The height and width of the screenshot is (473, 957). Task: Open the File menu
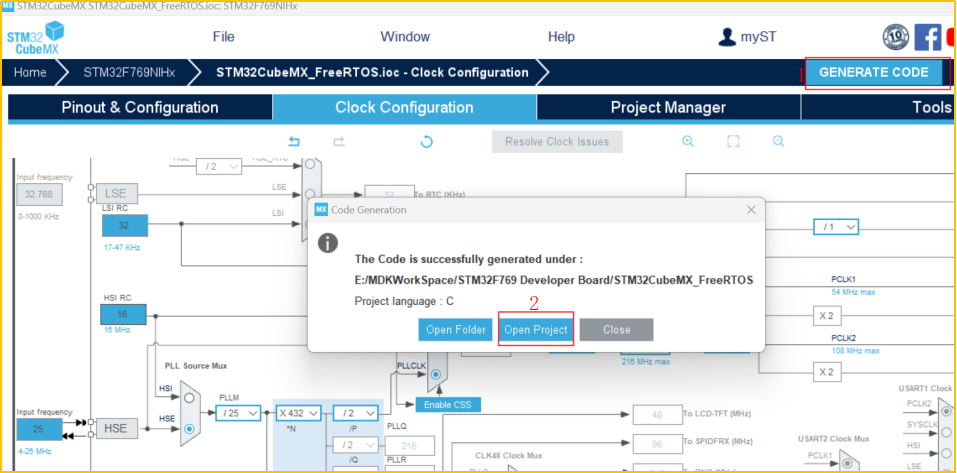[223, 37]
